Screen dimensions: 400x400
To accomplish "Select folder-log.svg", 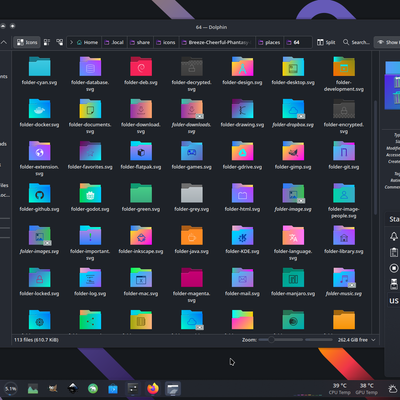I will pos(90,282).
